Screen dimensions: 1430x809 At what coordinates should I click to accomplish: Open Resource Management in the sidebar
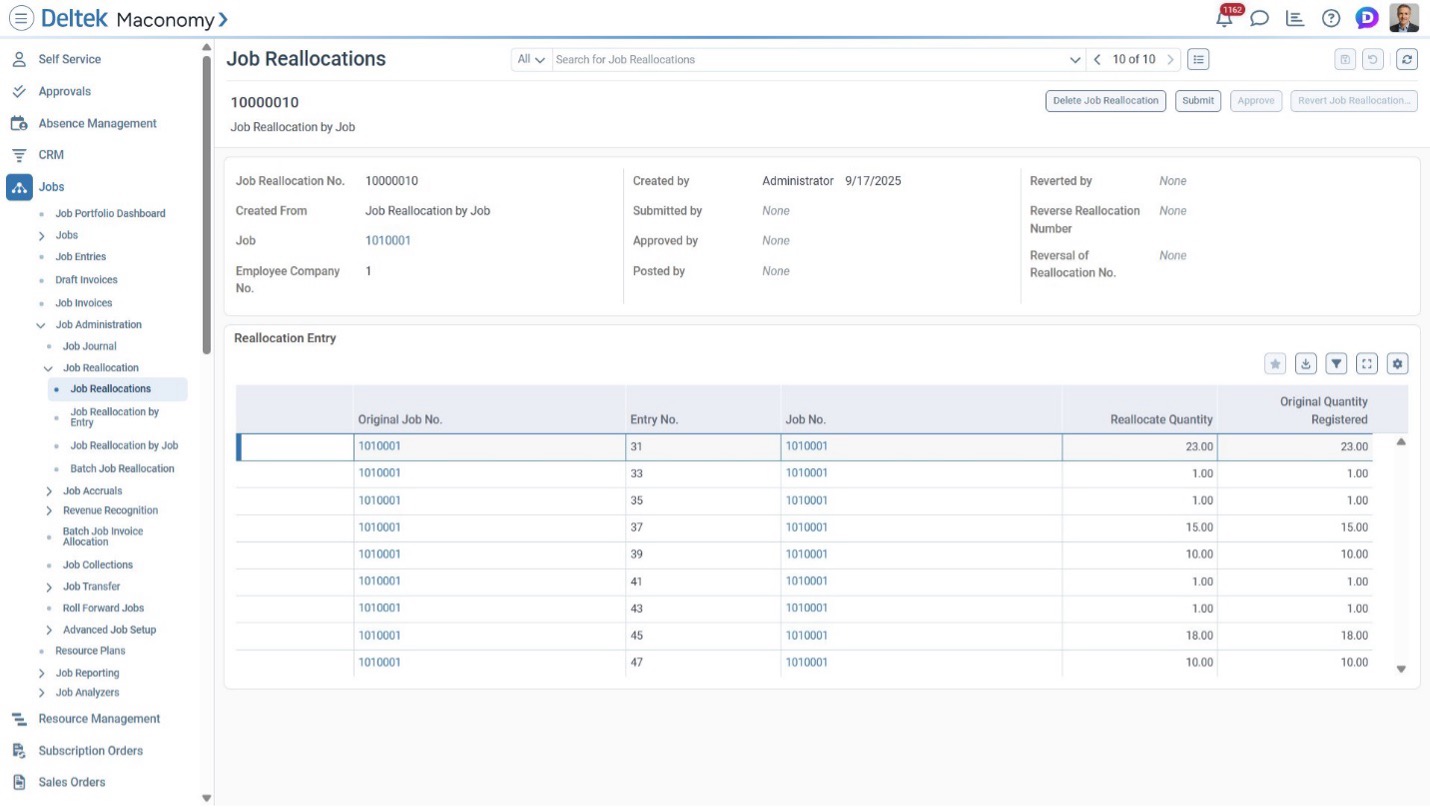pos(99,719)
